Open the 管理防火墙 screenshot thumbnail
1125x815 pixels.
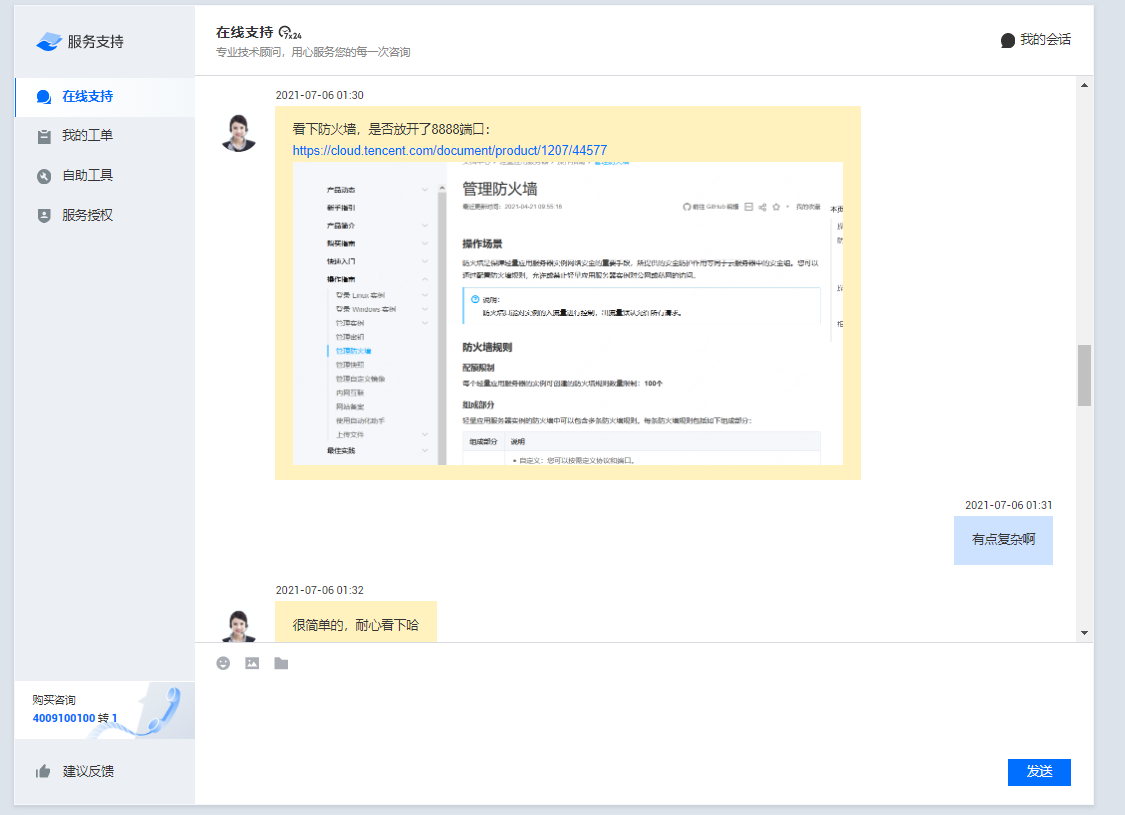[x=567, y=313]
